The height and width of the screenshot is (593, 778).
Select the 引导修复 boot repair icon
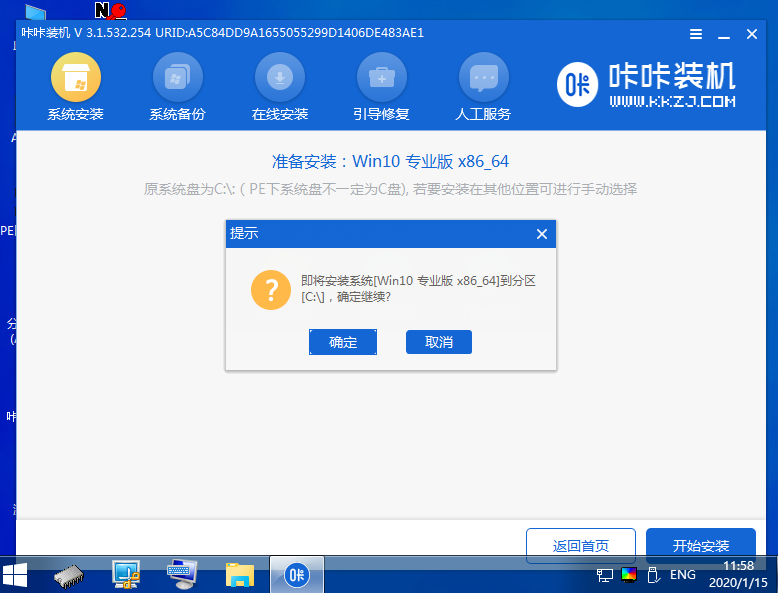382,77
